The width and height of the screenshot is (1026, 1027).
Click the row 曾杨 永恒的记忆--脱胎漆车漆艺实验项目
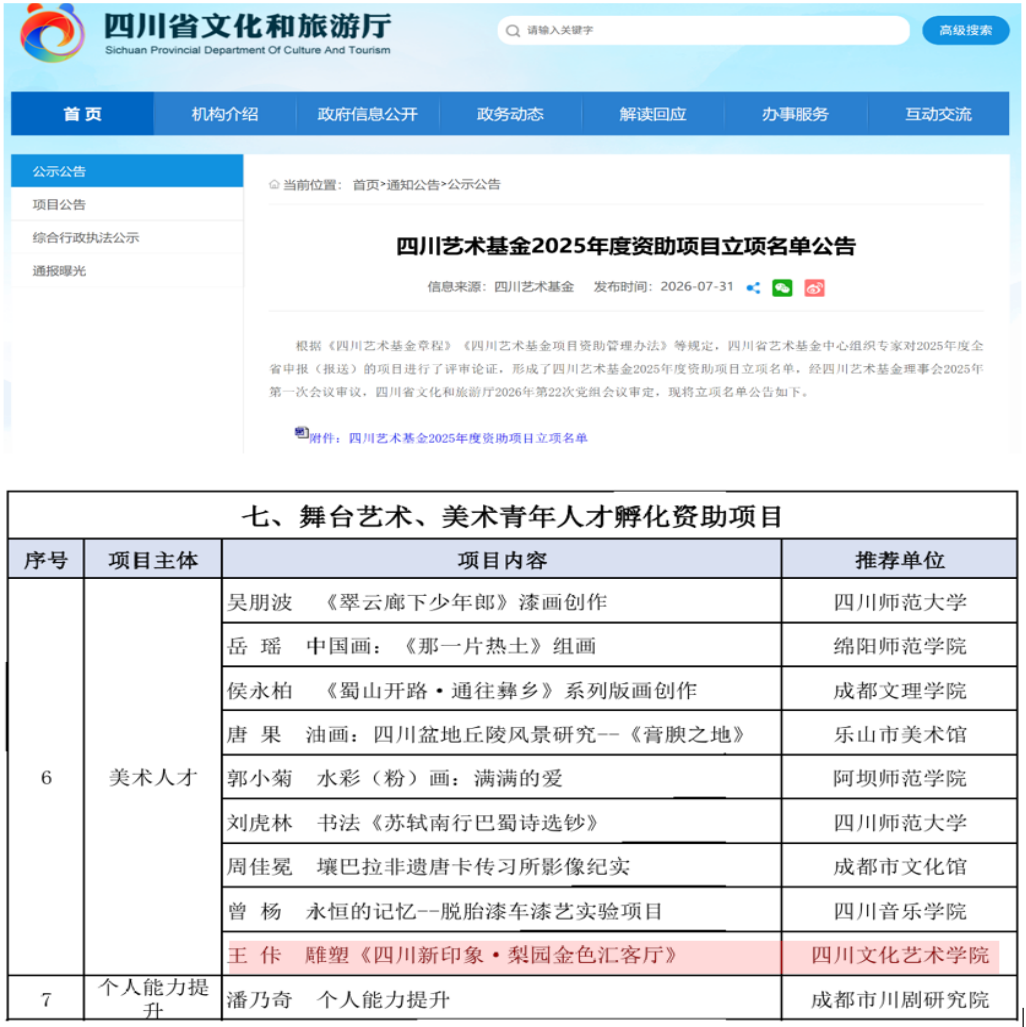502,911
